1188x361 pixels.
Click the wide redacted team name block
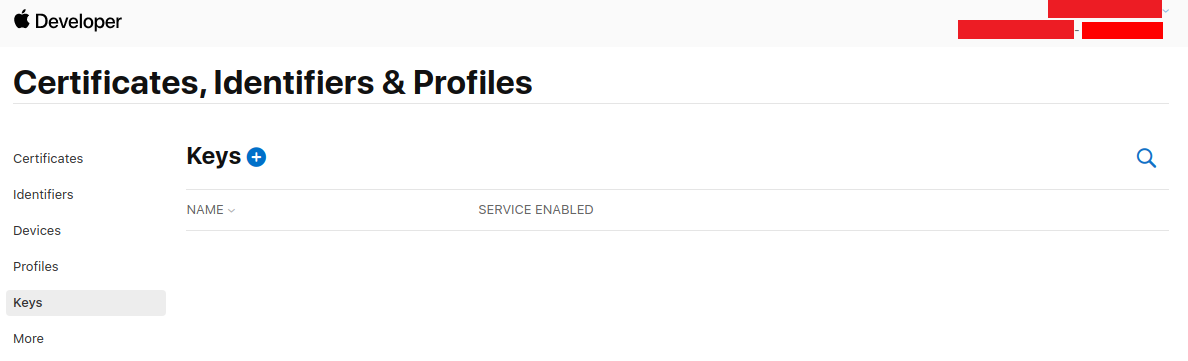pyautogui.click(x=1016, y=30)
